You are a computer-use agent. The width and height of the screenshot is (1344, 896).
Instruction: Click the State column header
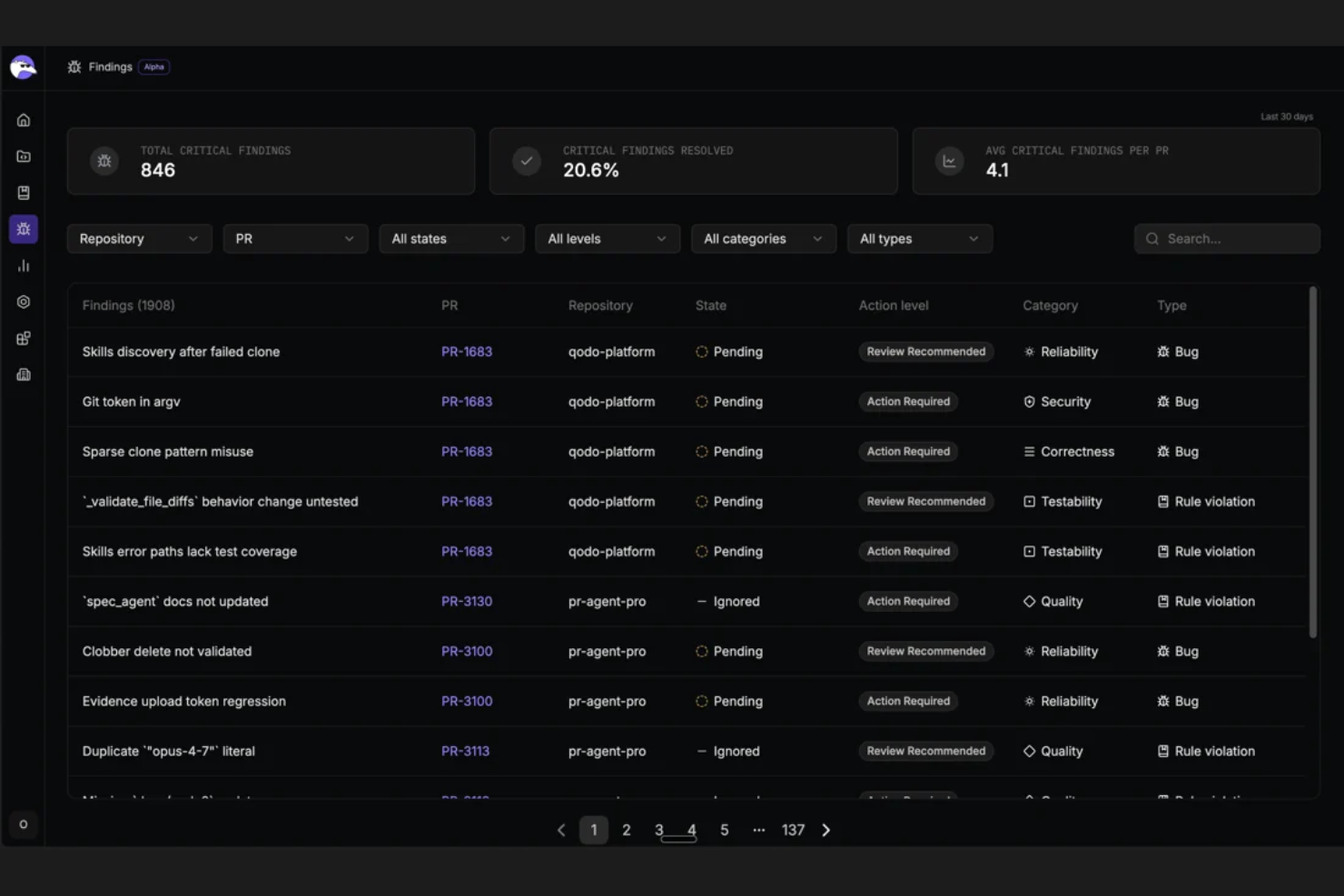(x=711, y=305)
